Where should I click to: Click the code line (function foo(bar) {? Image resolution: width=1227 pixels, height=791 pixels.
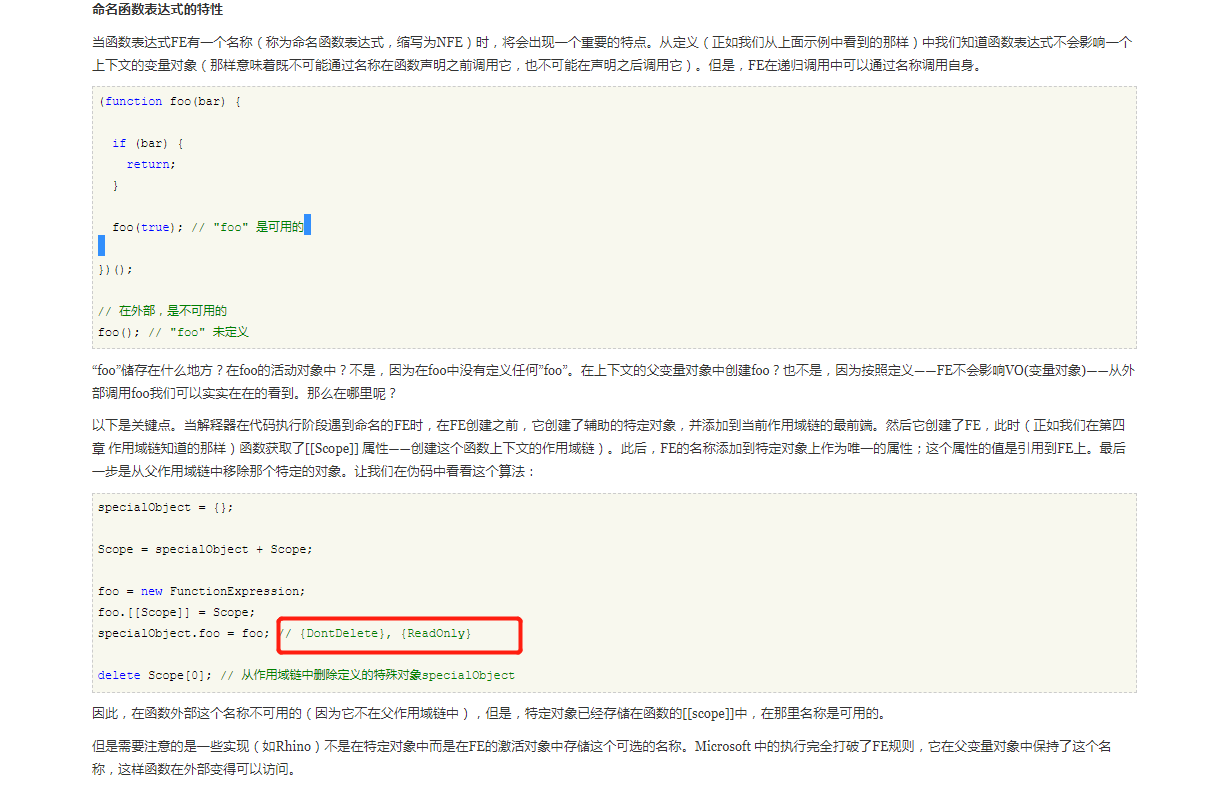170,101
